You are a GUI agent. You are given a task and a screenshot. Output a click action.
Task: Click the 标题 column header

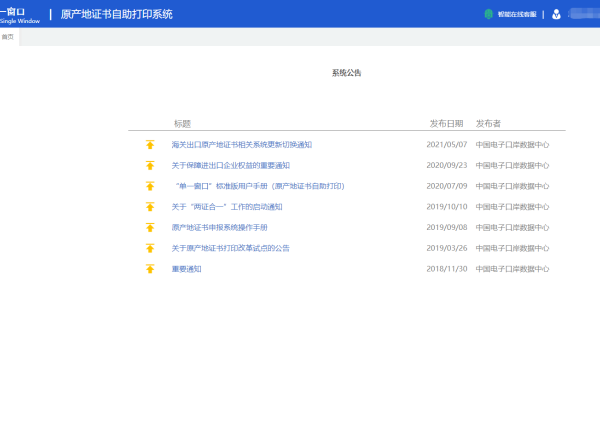[x=182, y=123]
